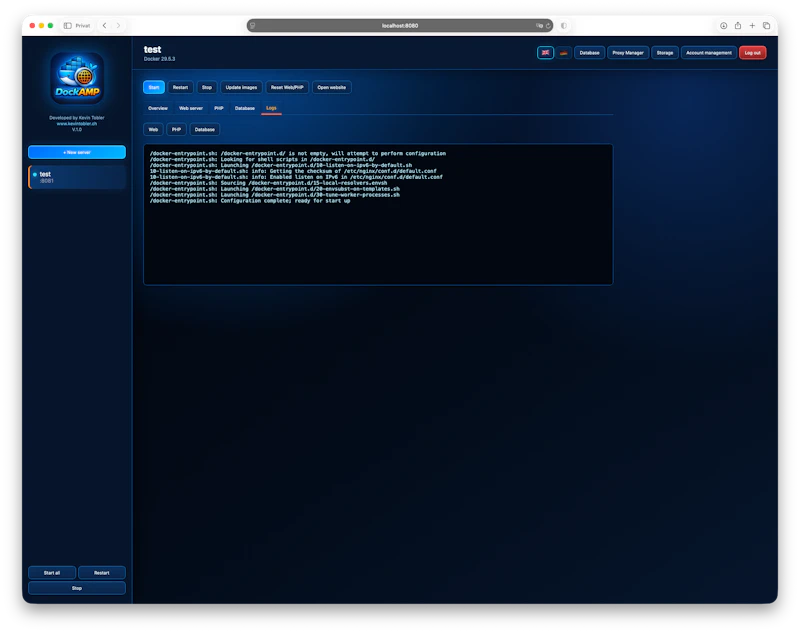Click the page icon left of the URL

253,26
